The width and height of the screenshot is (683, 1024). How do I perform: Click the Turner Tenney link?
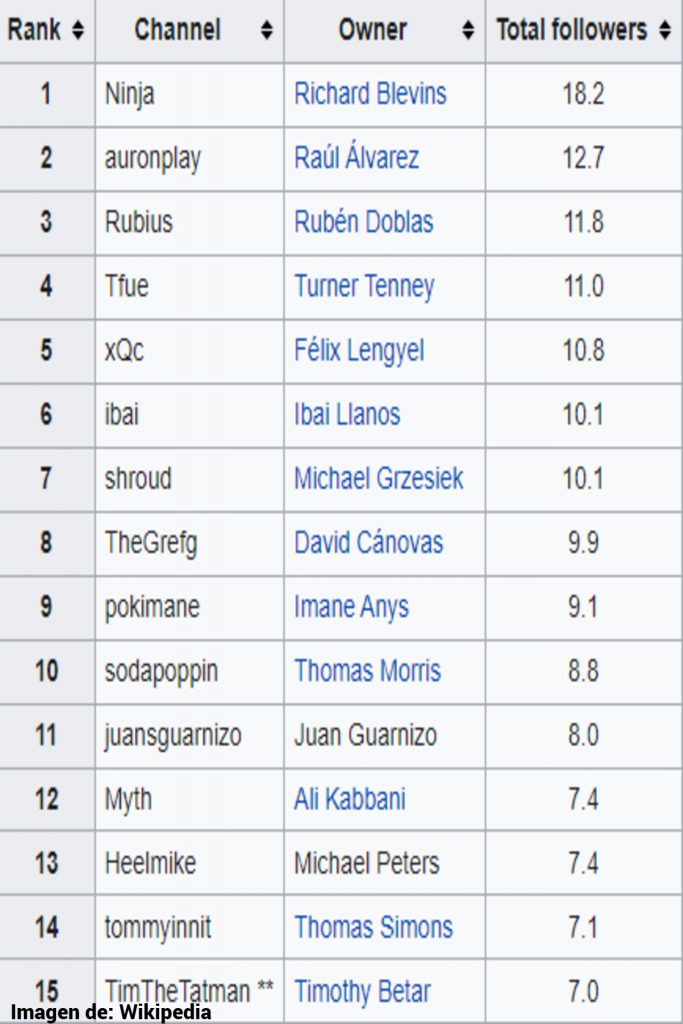pos(364,287)
